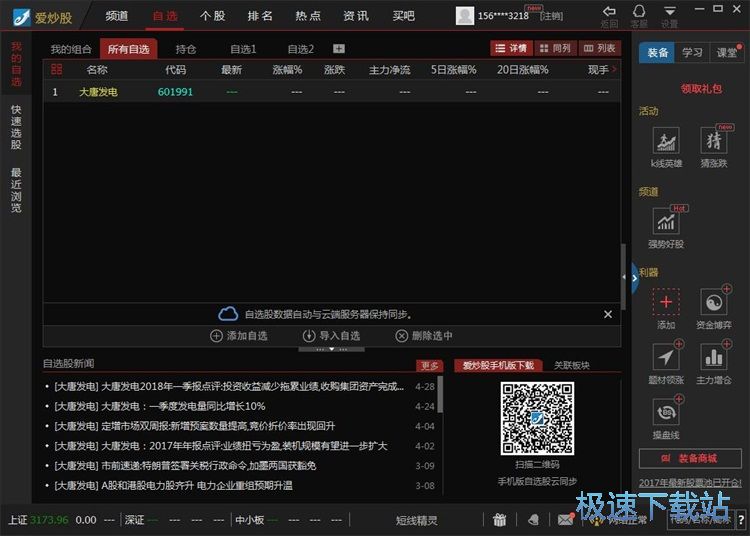Select 快速选股 in left sidebar
The width and height of the screenshot is (750, 536).
[x=16, y=127]
